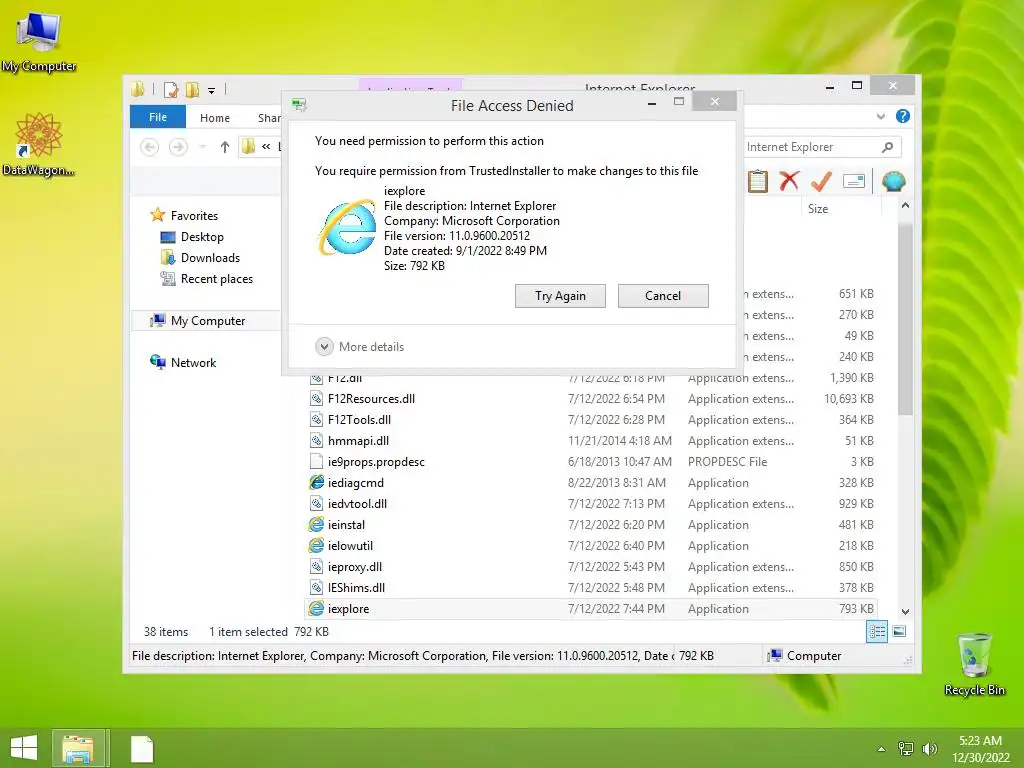Click the orange checkmark Properties icon
This screenshot has width=1024, height=768.
[821, 181]
